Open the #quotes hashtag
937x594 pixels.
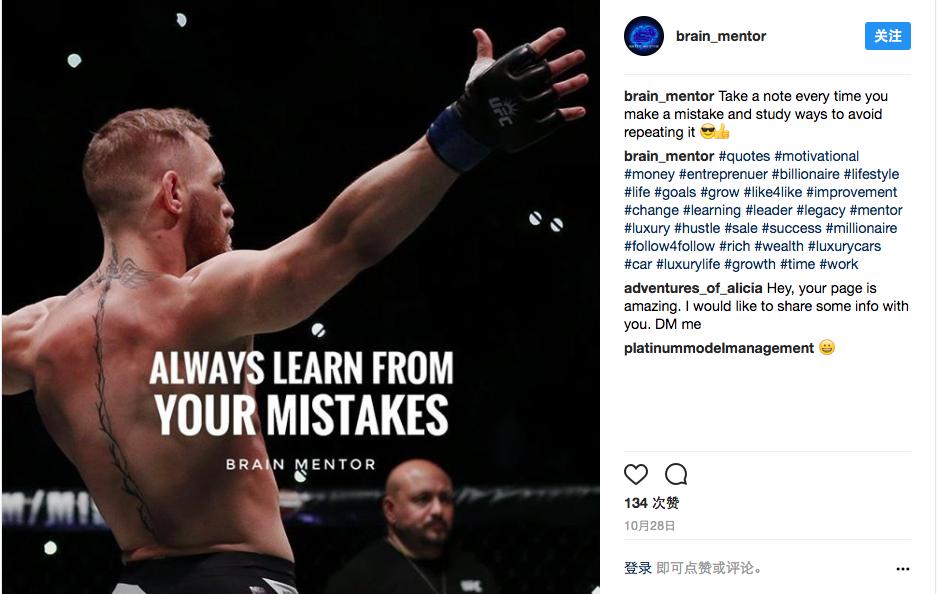pos(744,156)
